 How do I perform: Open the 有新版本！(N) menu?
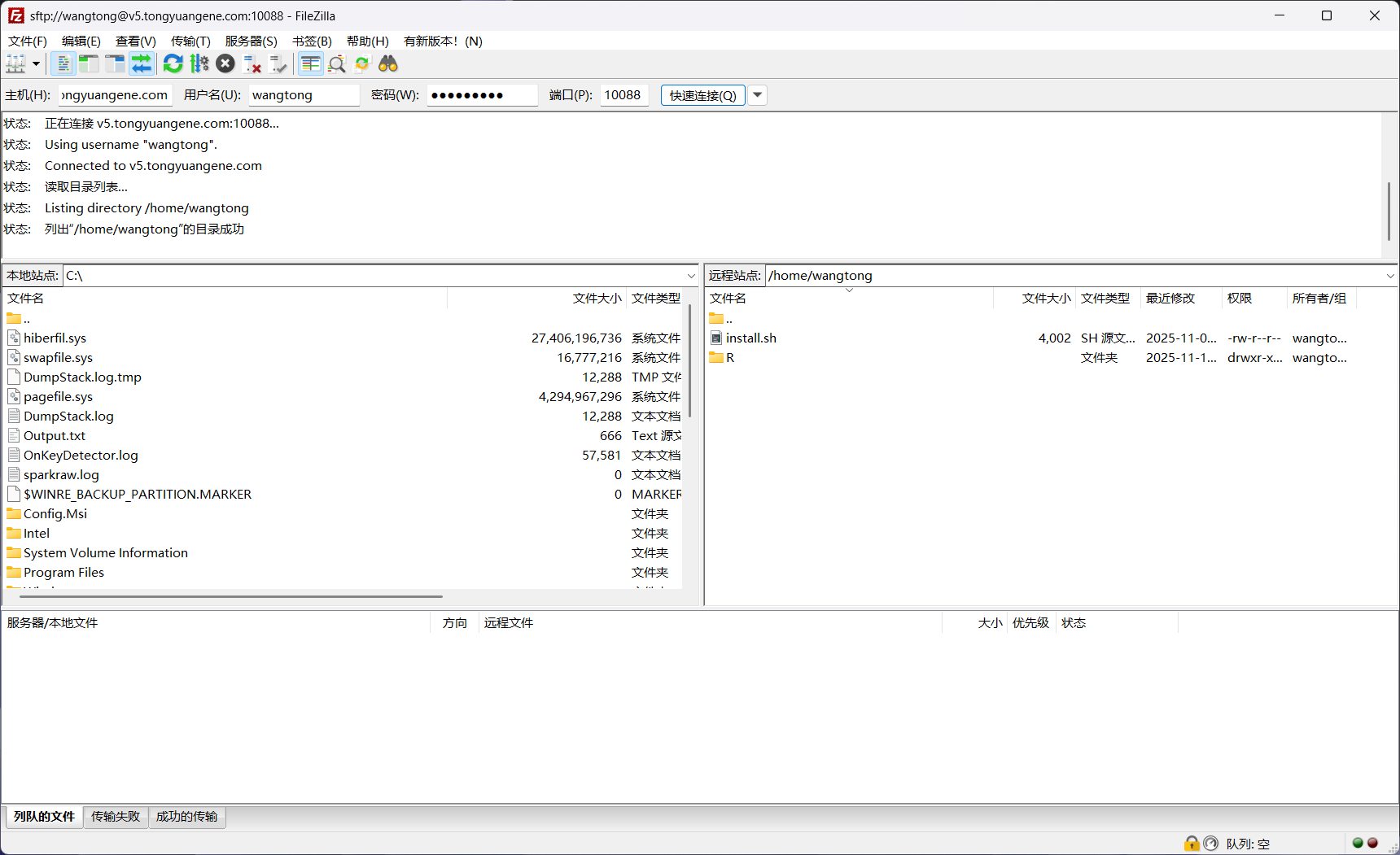[443, 41]
